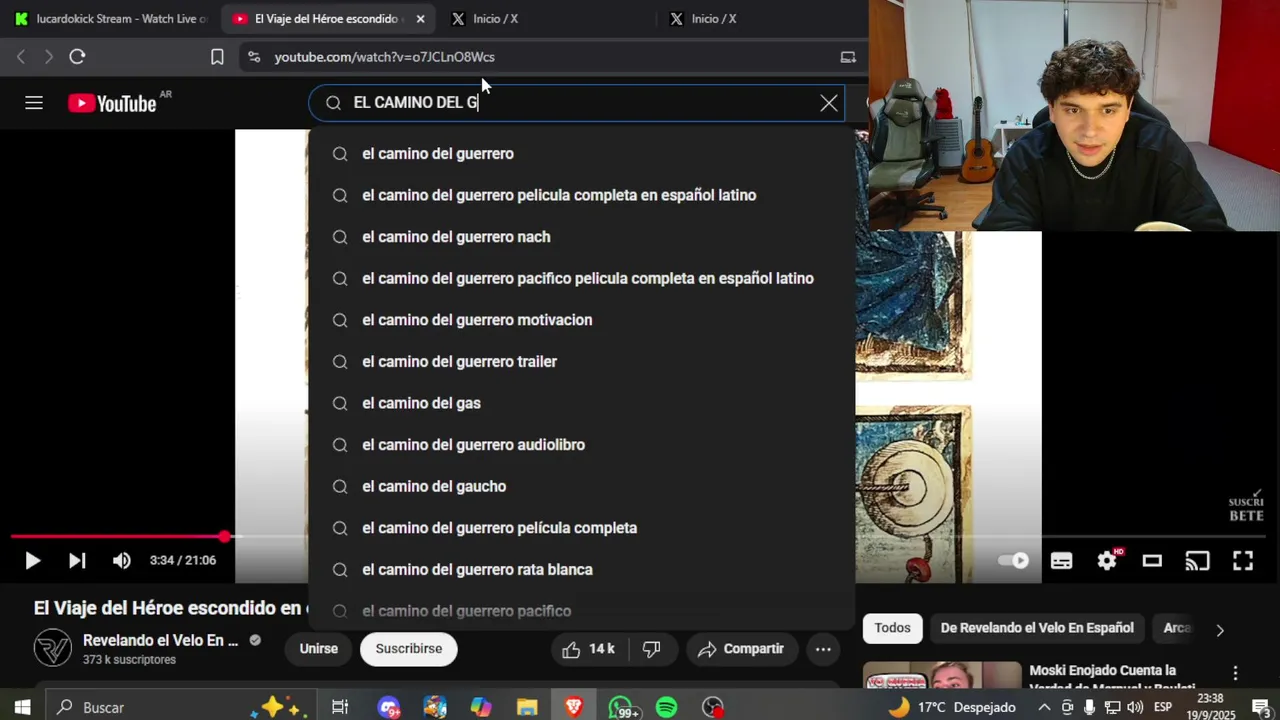The width and height of the screenshot is (1280, 720).
Task: Open Discord from the taskbar
Action: (389, 707)
